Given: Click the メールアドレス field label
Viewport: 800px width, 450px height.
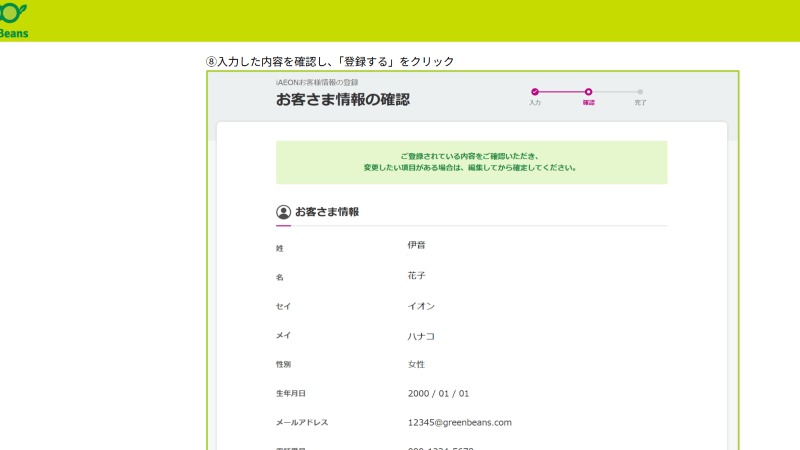Looking at the screenshot, I should (302, 422).
